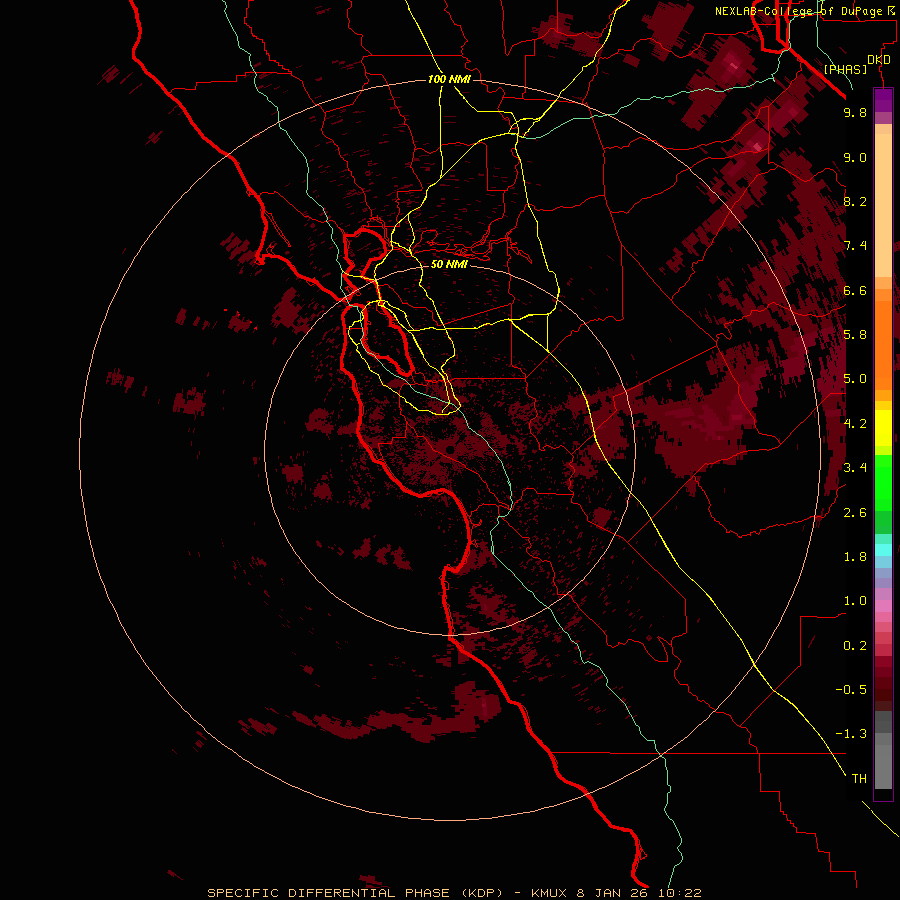The height and width of the screenshot is (900, 900).
Task: Click the 7.4 scale value
Action: (x=855, y=246)
